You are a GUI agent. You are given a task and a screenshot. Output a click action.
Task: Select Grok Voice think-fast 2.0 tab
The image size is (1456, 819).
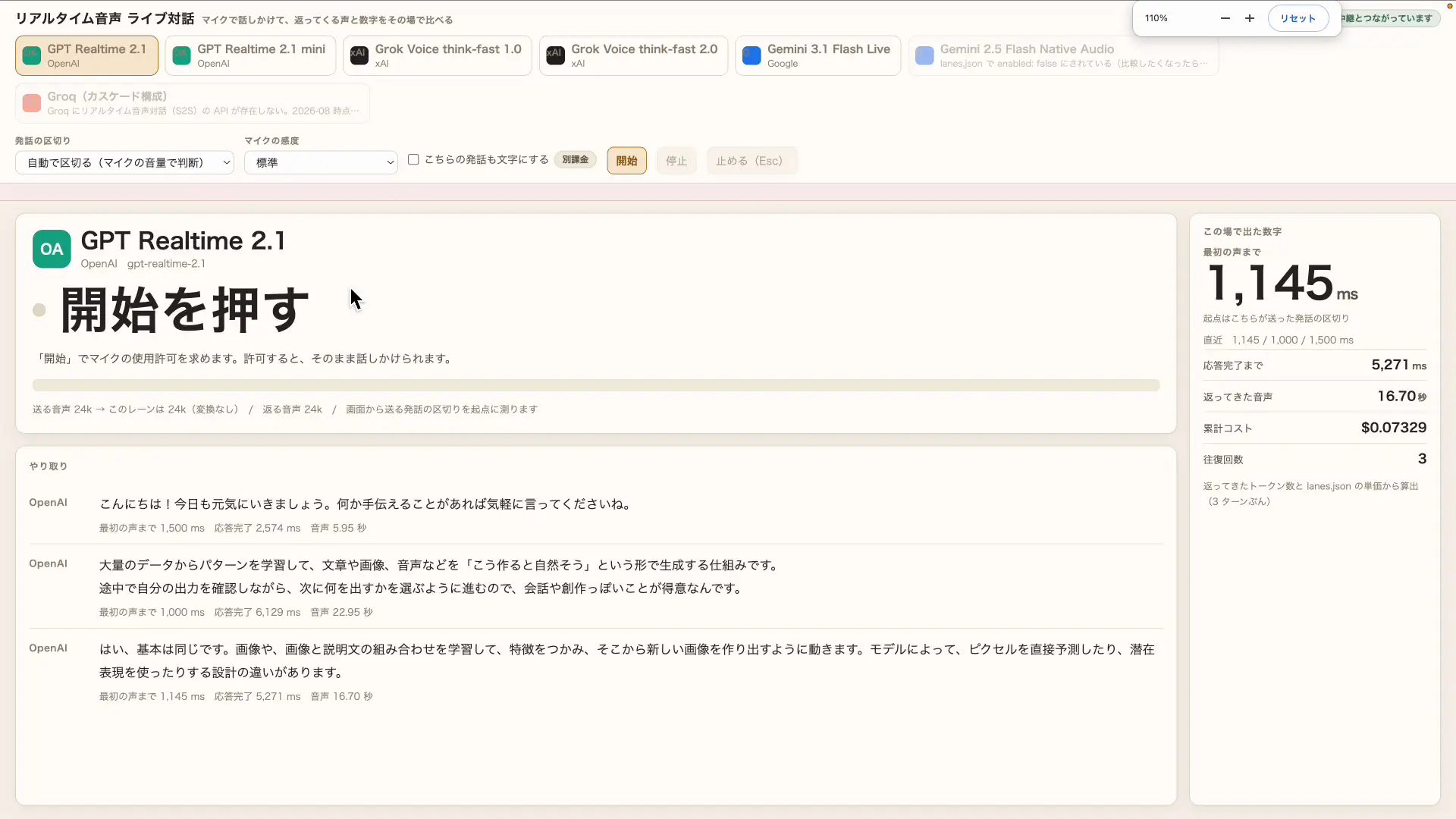tap(634, 55)
